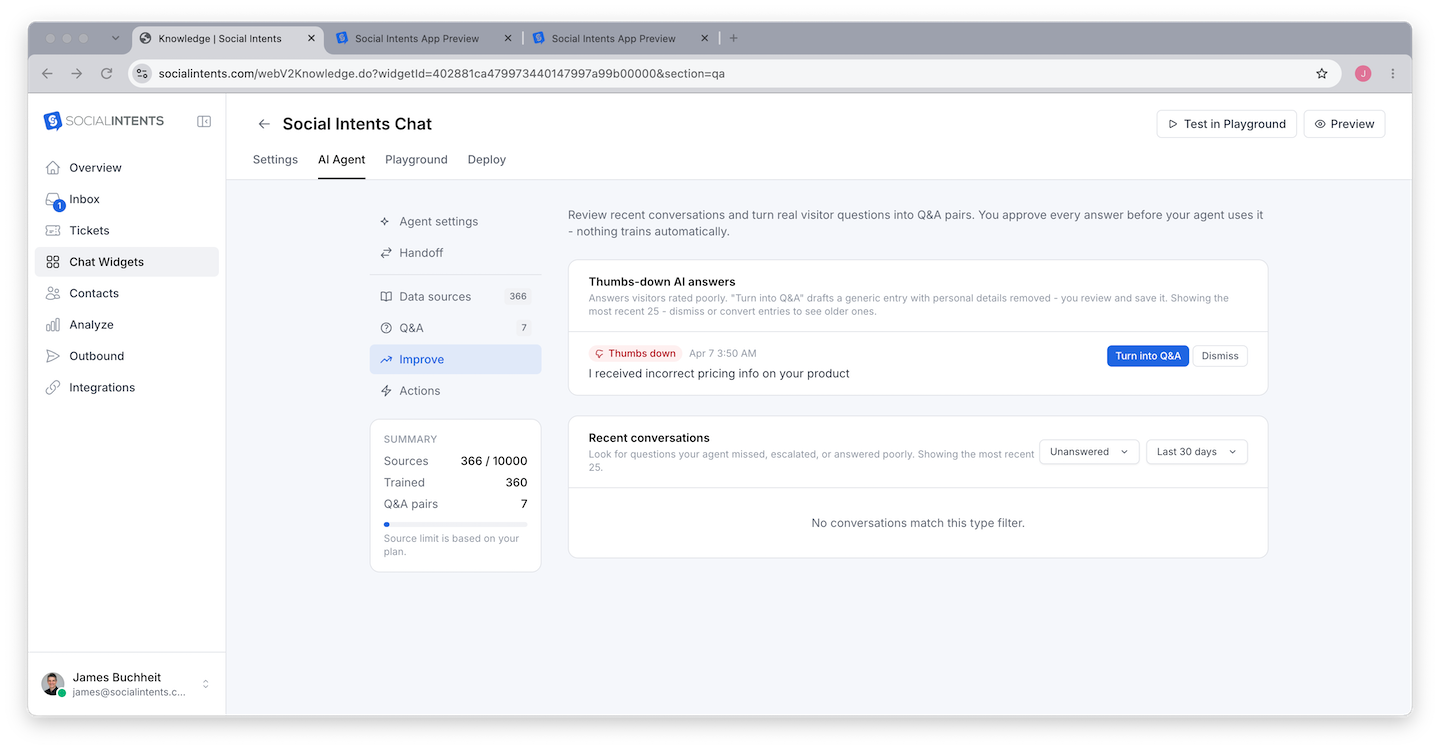Click Tickets icon in sidebar
The image size is (1440, 750).
click(53, 230)
